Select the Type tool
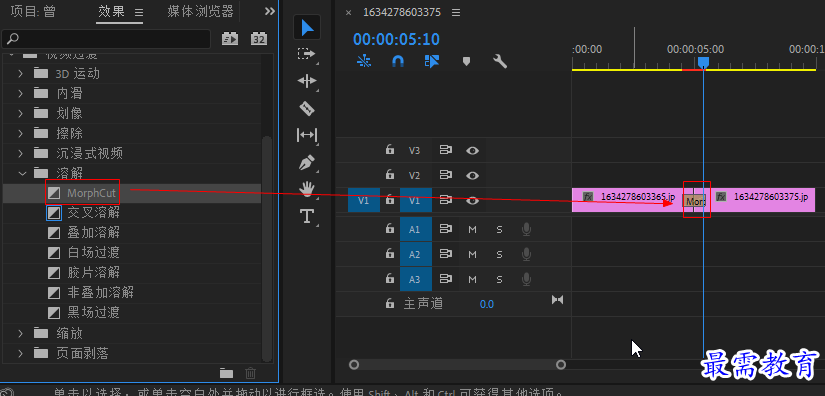This screenshot has width=825, height=396. click(307, 216)
